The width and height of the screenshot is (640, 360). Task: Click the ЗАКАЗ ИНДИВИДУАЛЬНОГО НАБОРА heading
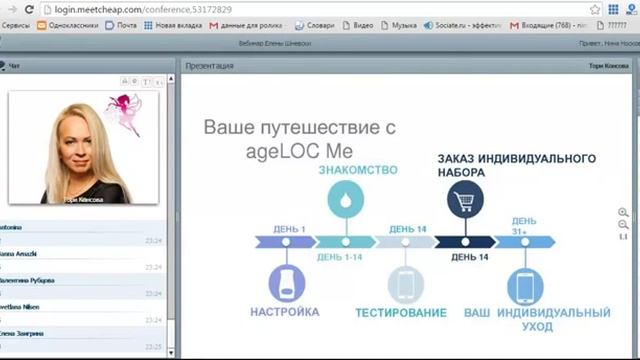point(517,165)
